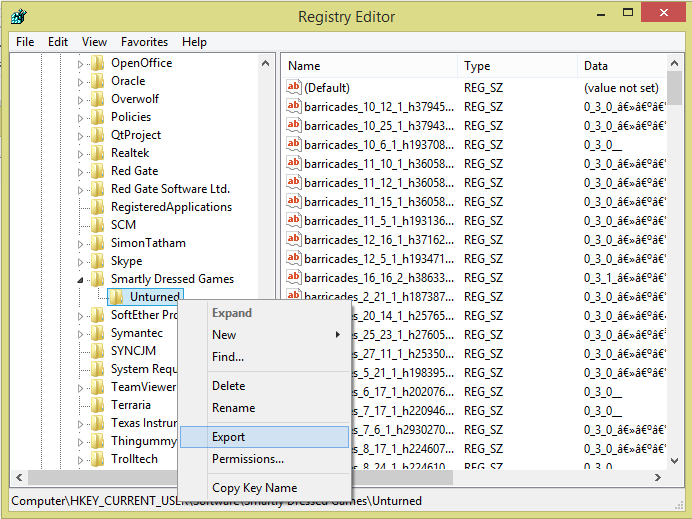Expand the Skype key
Image resolution: width=692 pixels, height=519 pixels.
pyautogui.click(x=80, y=262)
